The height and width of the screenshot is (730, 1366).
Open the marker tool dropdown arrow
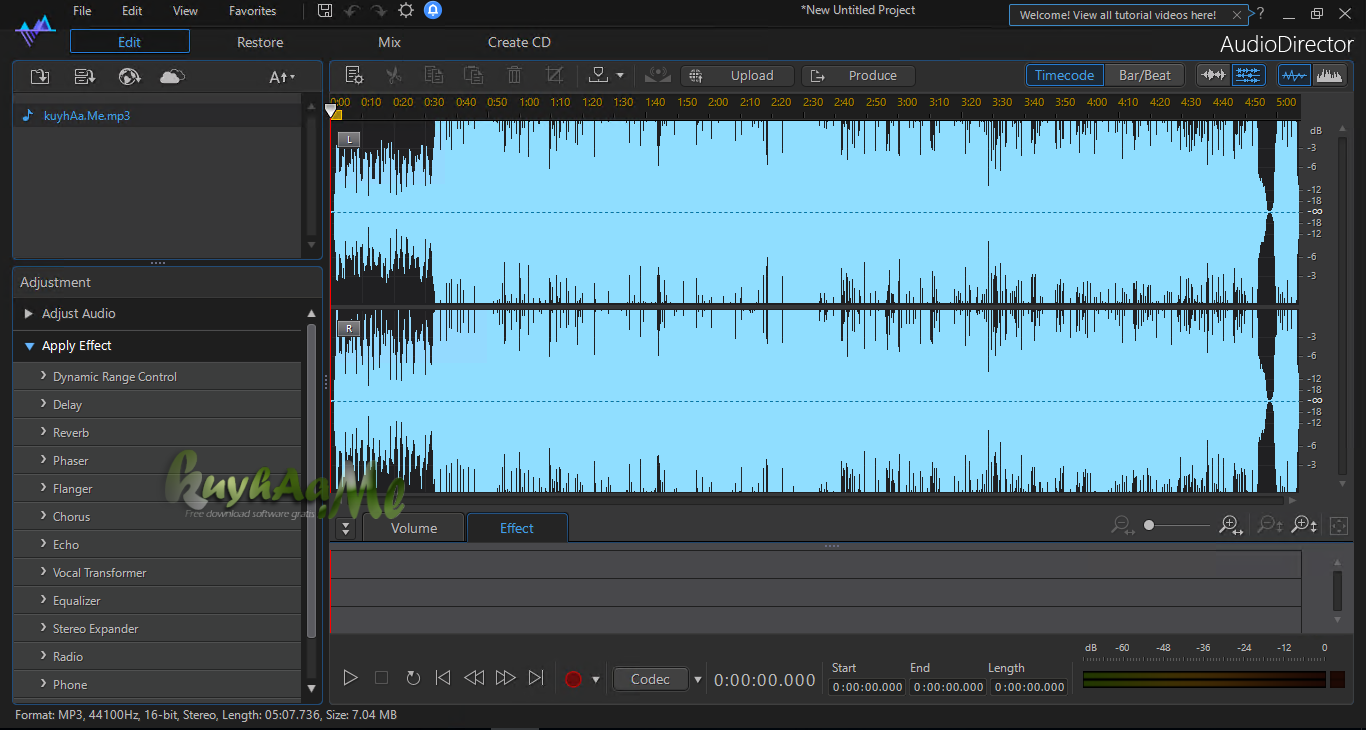620,75
